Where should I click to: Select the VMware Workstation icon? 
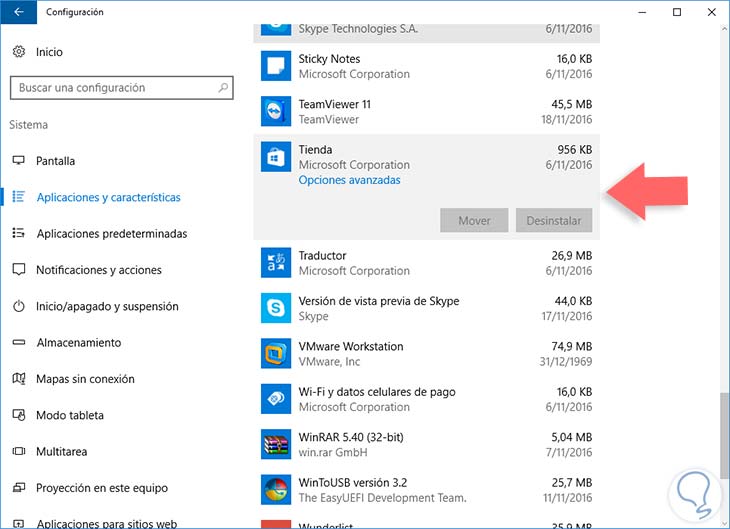[275, 354]
